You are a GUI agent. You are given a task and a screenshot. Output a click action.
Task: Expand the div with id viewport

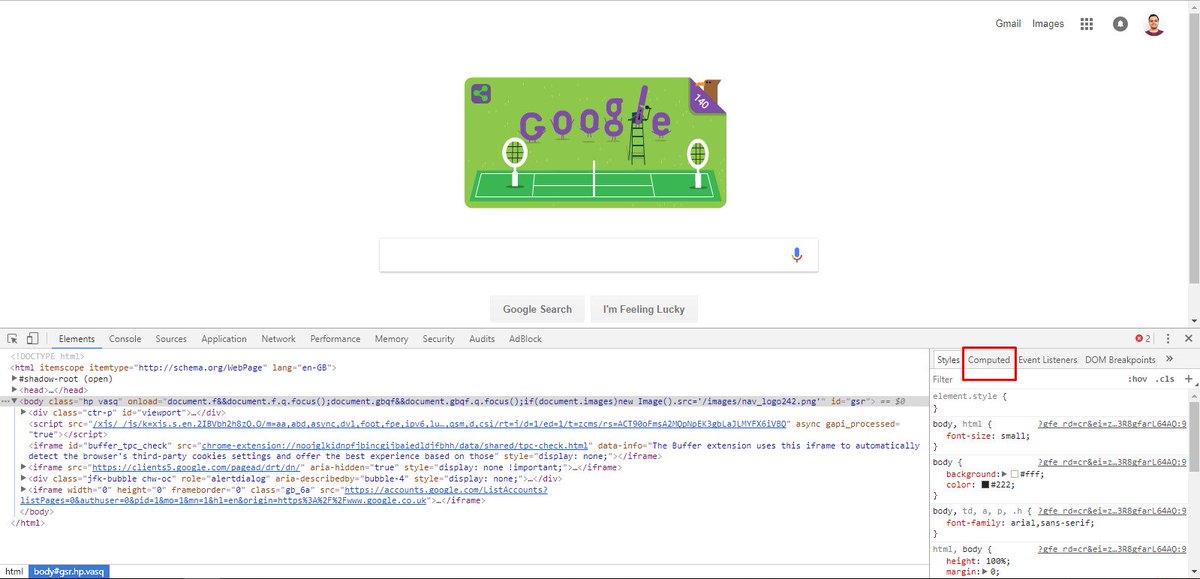[x=24, y=412]
